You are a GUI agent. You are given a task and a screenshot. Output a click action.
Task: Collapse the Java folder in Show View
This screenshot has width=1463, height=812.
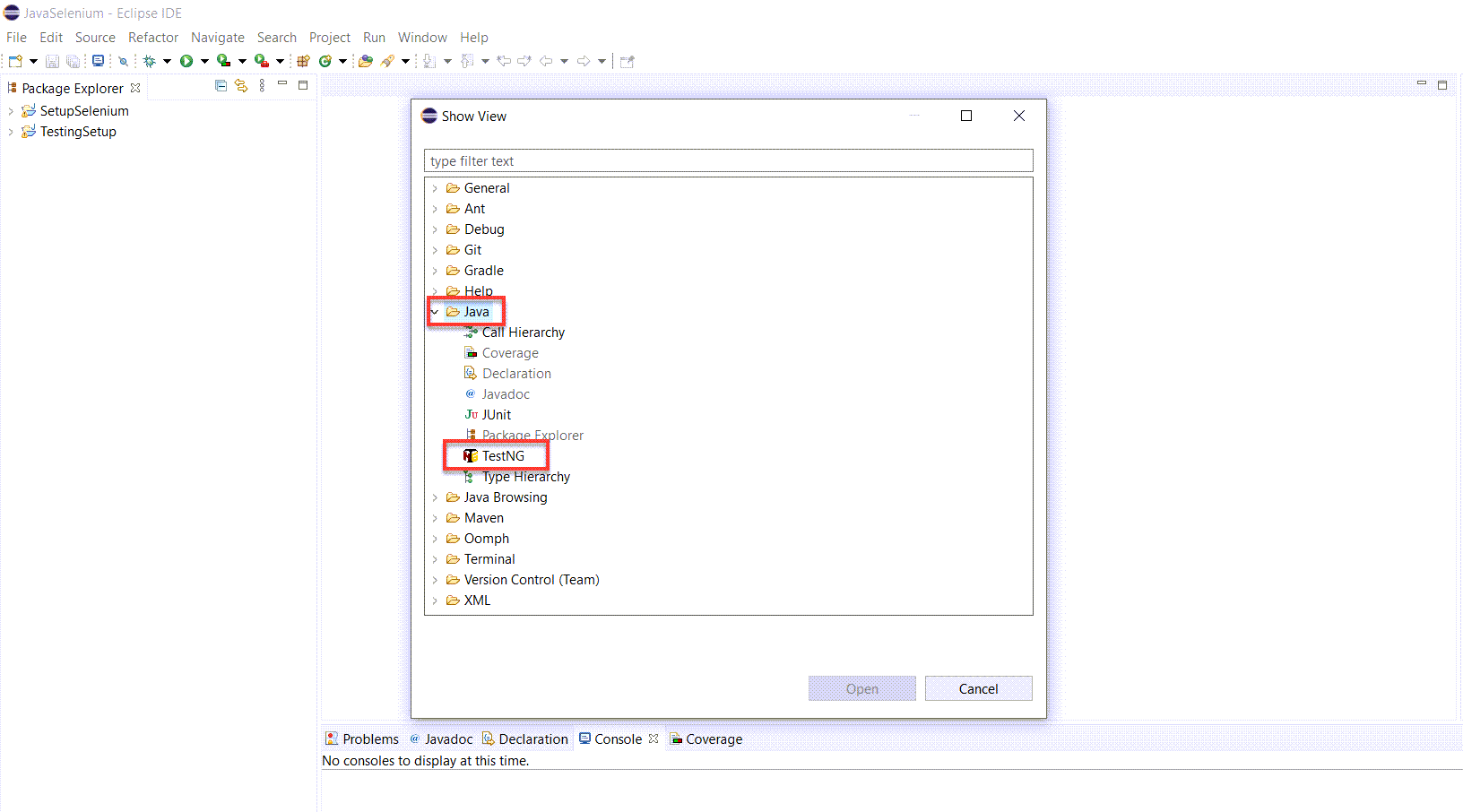click(x=436, y=312)
